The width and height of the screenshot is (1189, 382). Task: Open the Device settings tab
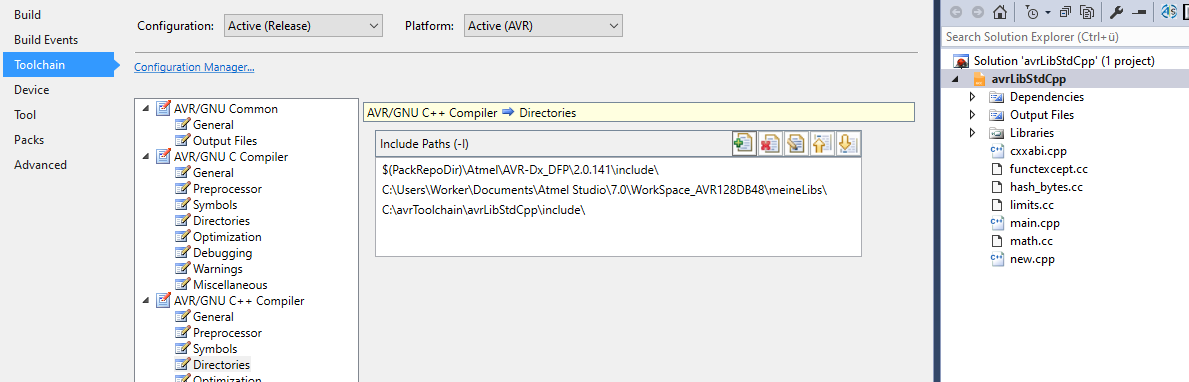(32, 89)
